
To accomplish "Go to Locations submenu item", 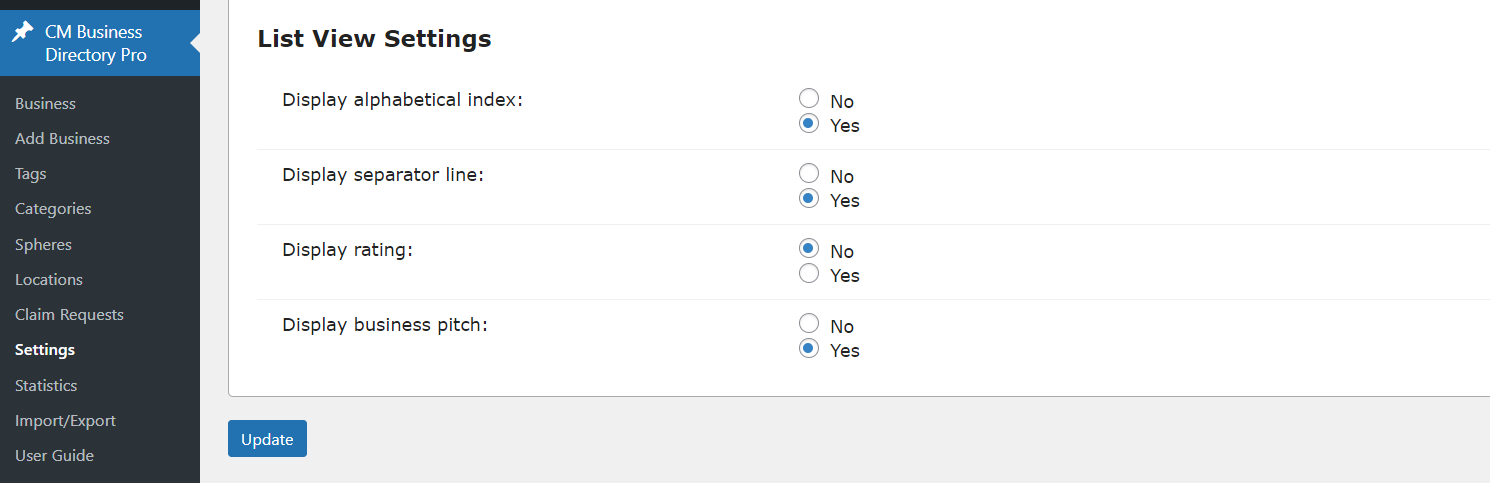I will coord(49,280).
